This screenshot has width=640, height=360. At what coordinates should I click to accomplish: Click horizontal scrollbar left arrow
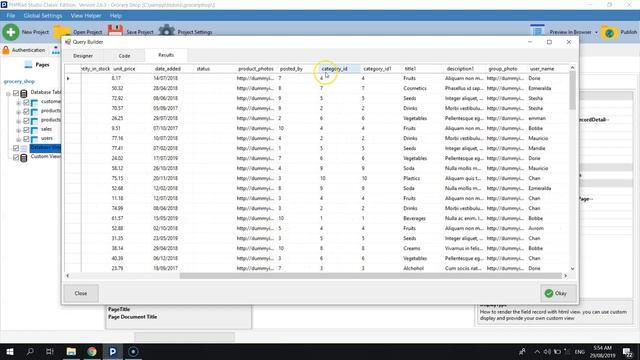pos(68,276)
